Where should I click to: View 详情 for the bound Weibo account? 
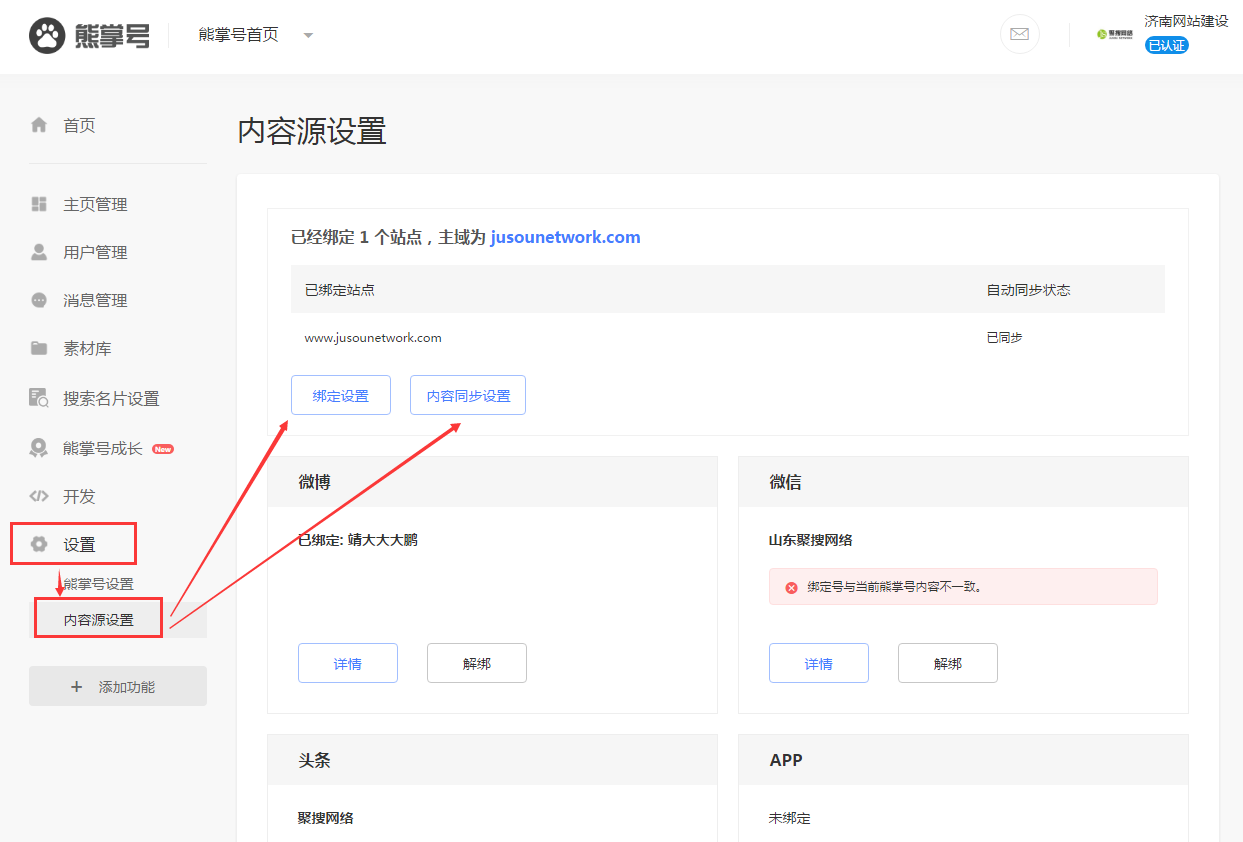[347, 662]
